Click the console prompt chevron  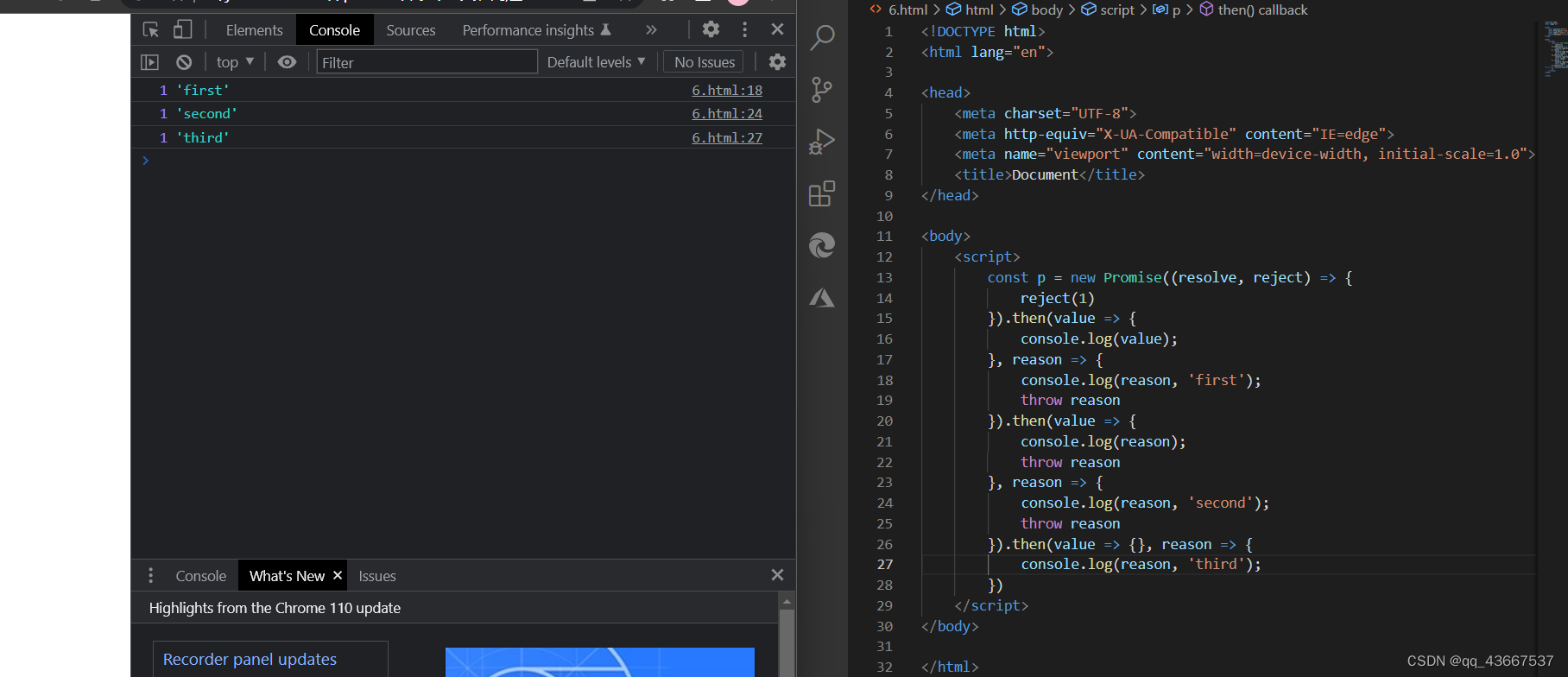point(145,161)
